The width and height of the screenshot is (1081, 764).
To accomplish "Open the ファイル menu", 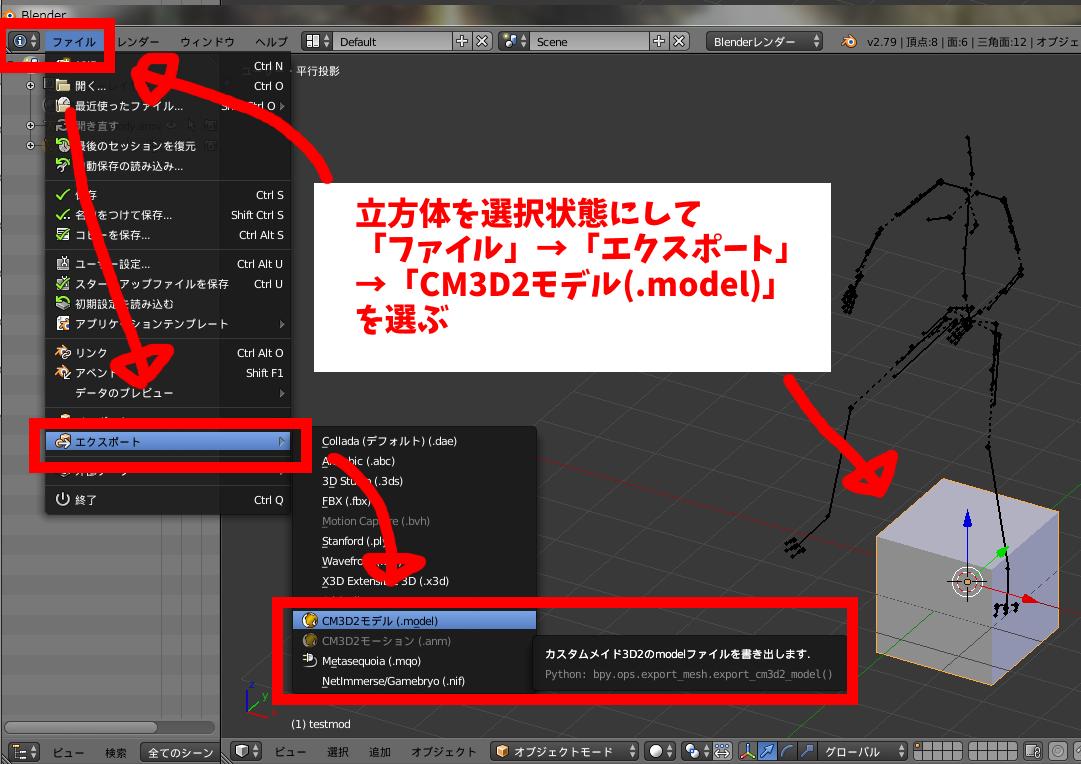I will tap(74, 42).
